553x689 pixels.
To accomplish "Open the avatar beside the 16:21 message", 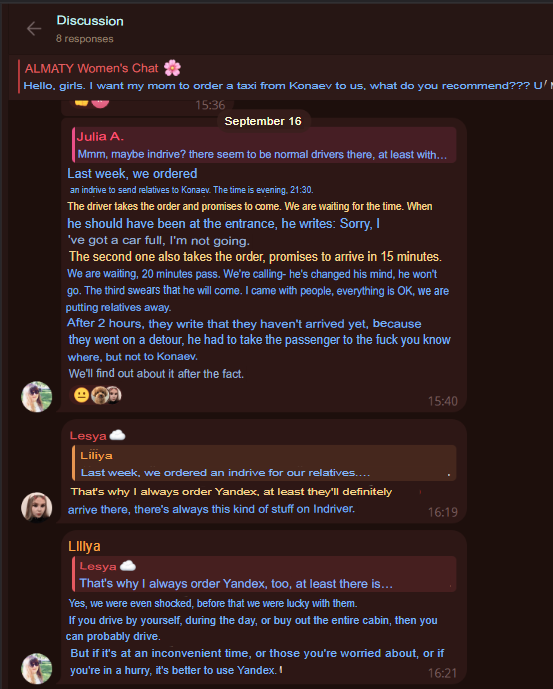I will (37, 669).
